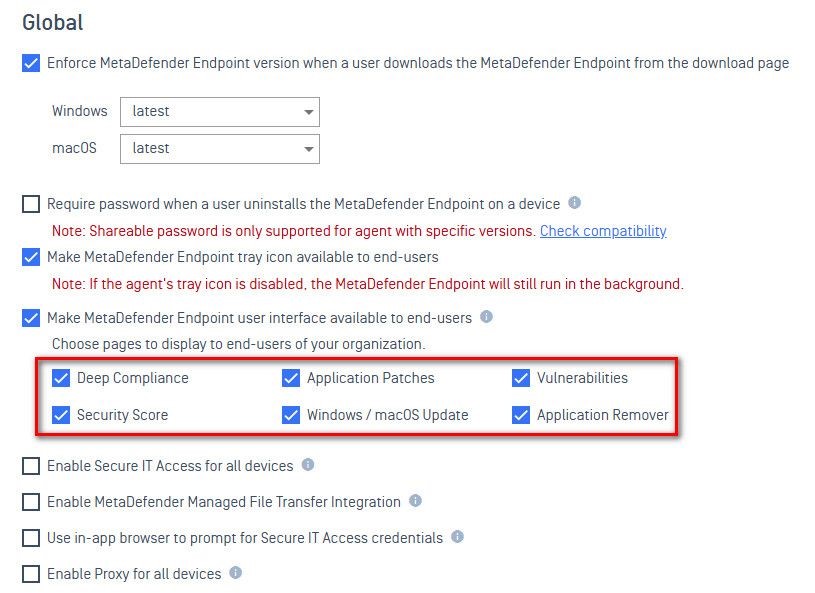Uncheck Security Score page option
This screenshot has height=593, width=815.
point(61,415)
